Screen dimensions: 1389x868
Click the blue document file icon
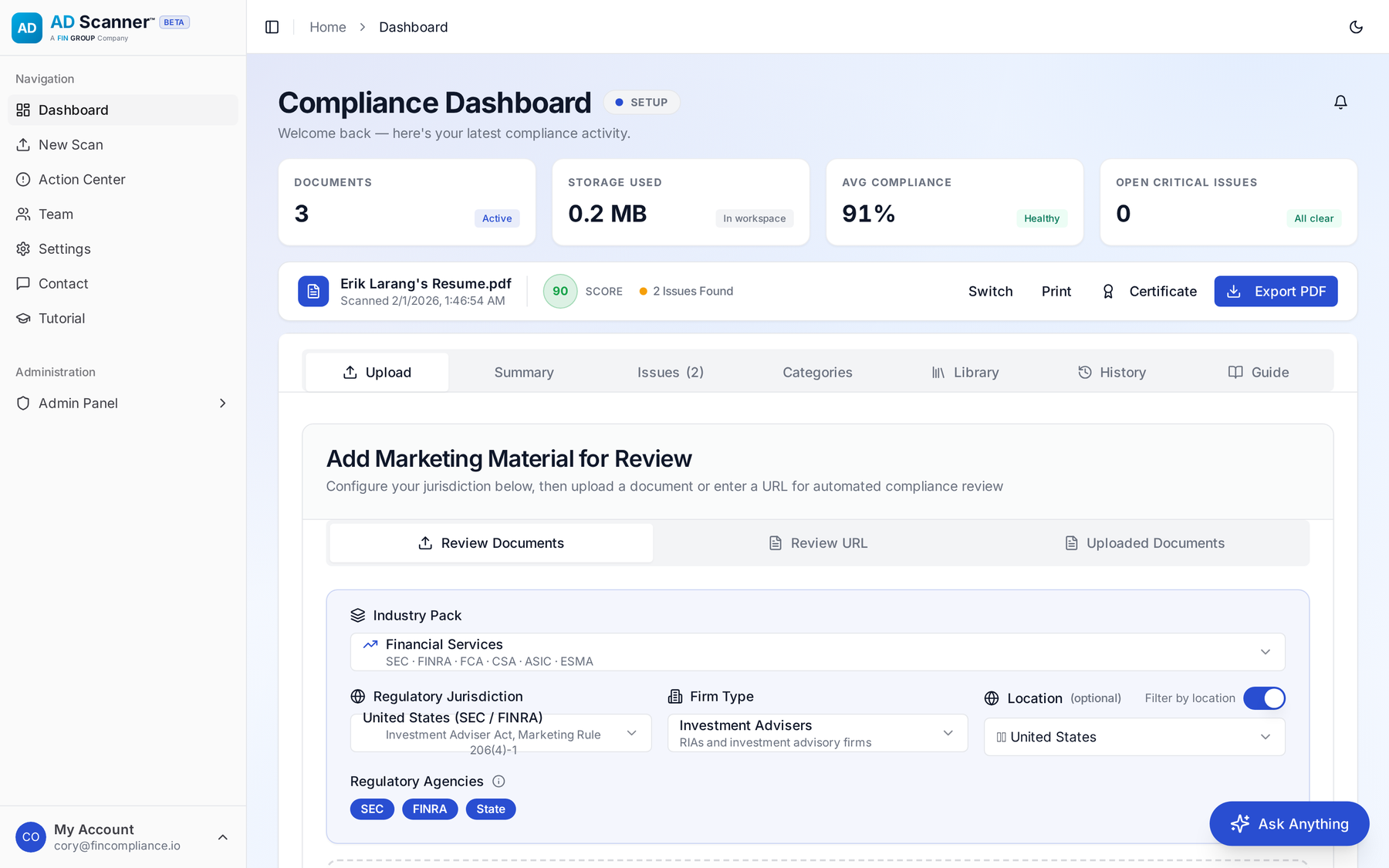313,291
